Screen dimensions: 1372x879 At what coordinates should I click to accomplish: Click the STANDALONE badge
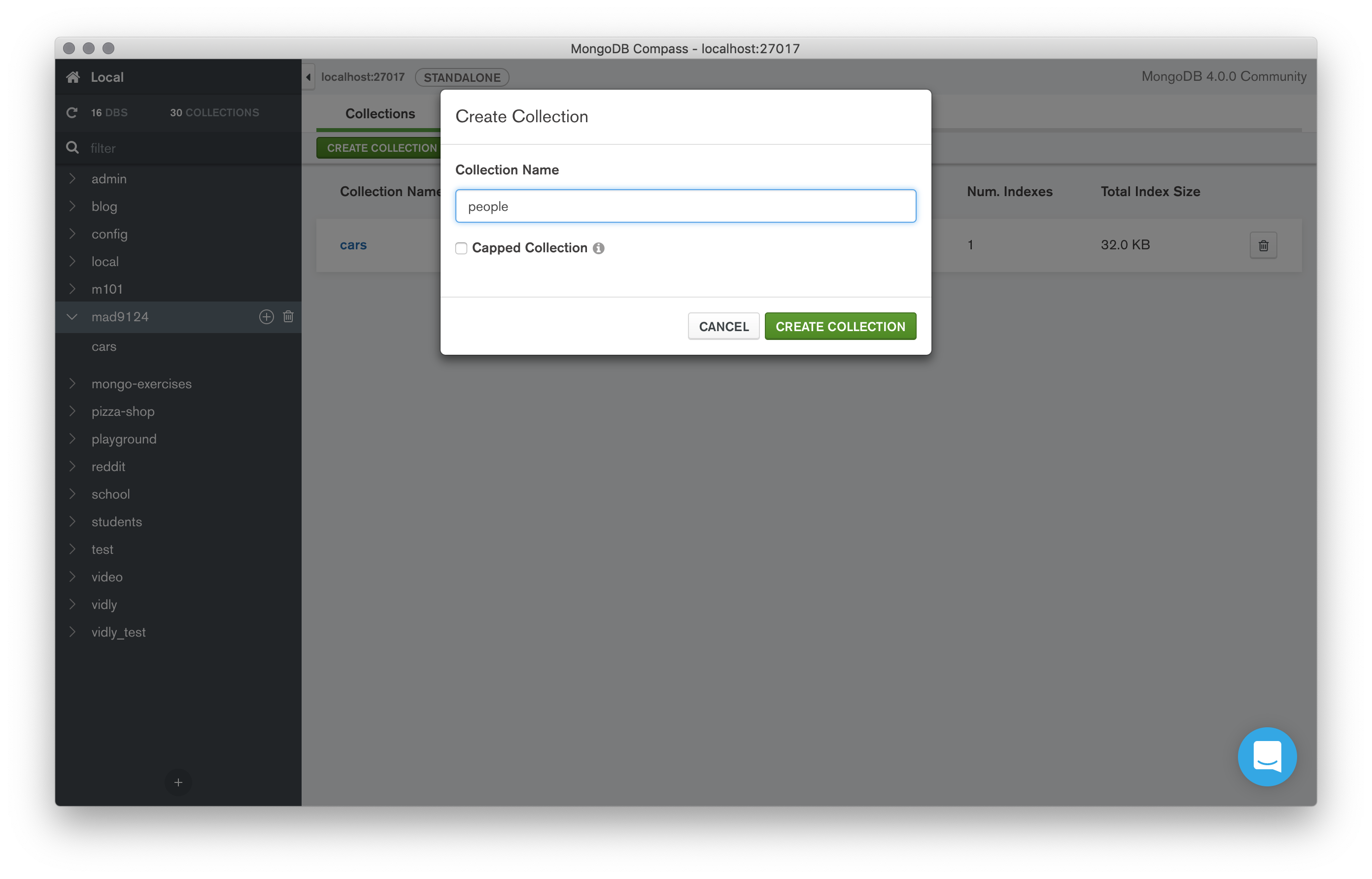(x=462, y=77)
